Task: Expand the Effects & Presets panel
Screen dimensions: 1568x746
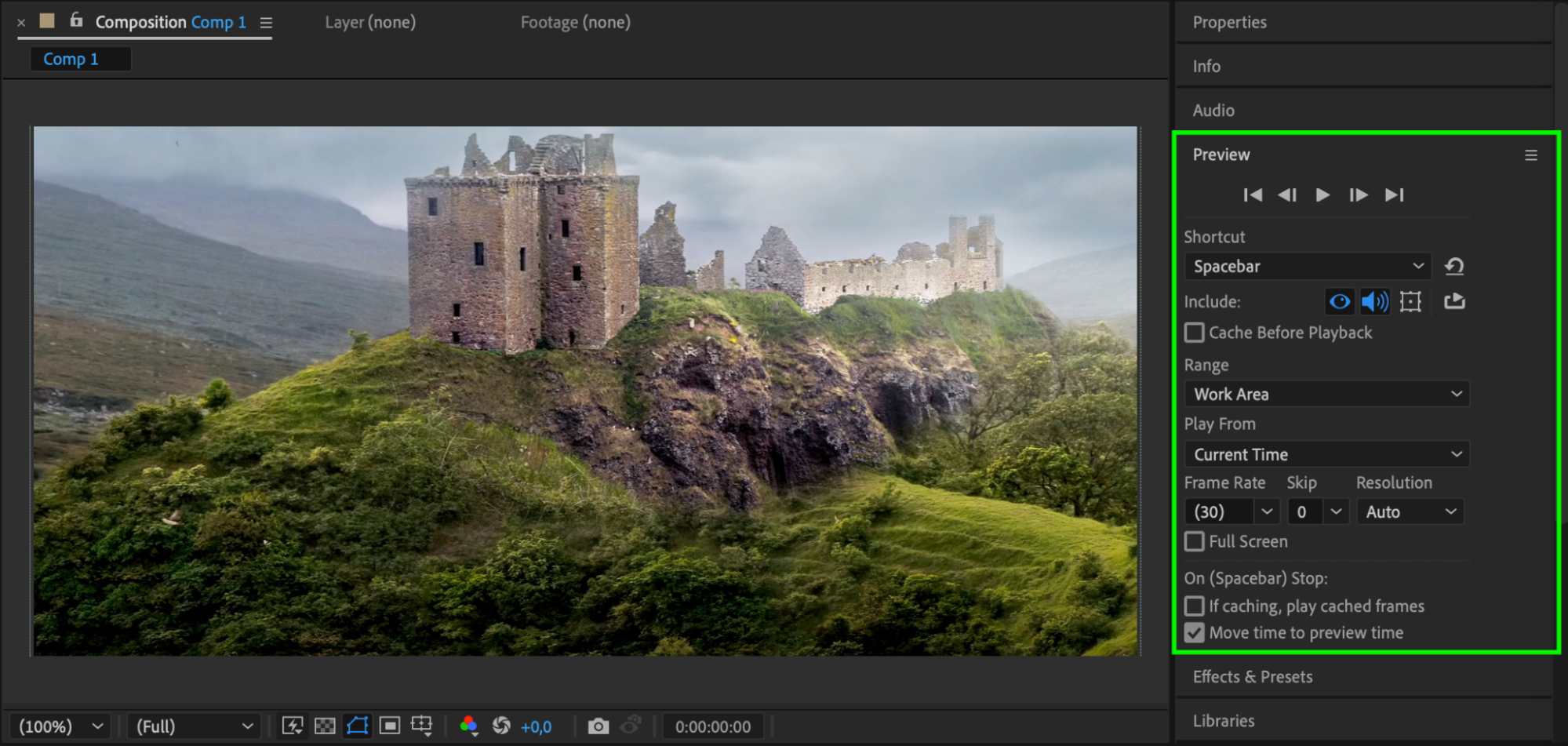Action: click(1253, 677)
